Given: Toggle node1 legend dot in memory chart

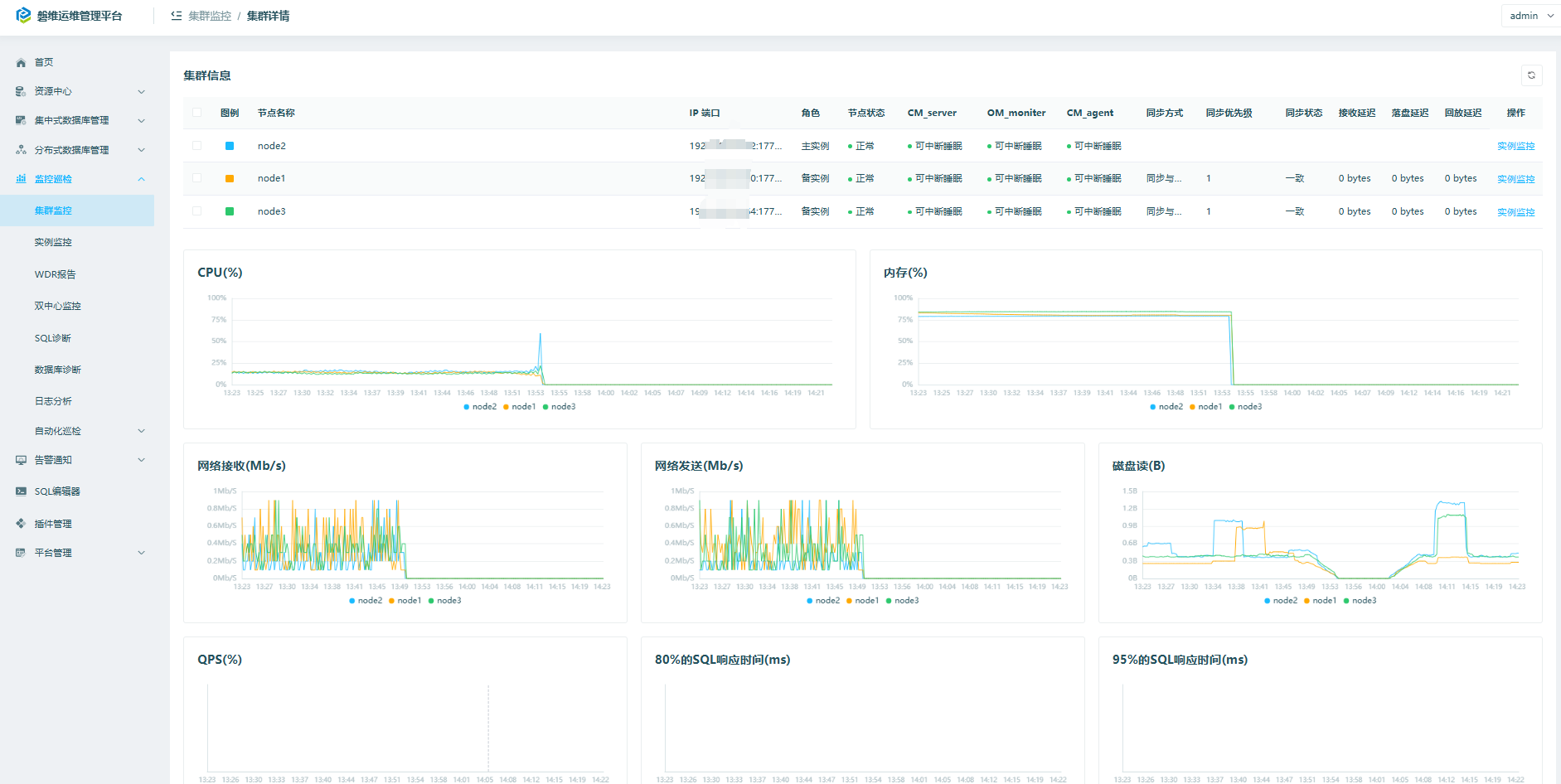Looking at the screenshot, I should tap(1192, 407).
